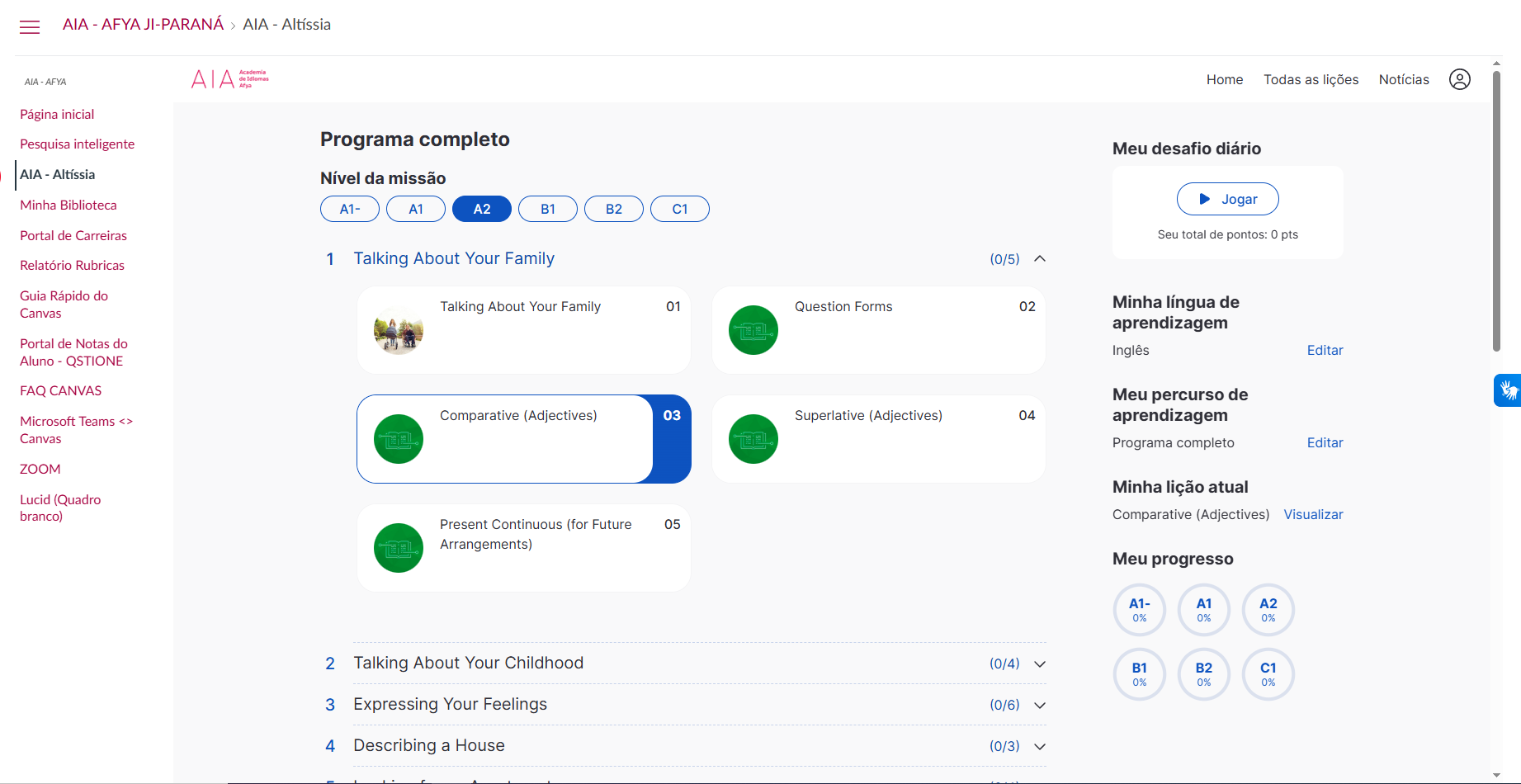Viewport: 1521px width, 784px height.
Task: Open Portal de Notas do Aluno - QSTIONE
Action: (73, 352)
